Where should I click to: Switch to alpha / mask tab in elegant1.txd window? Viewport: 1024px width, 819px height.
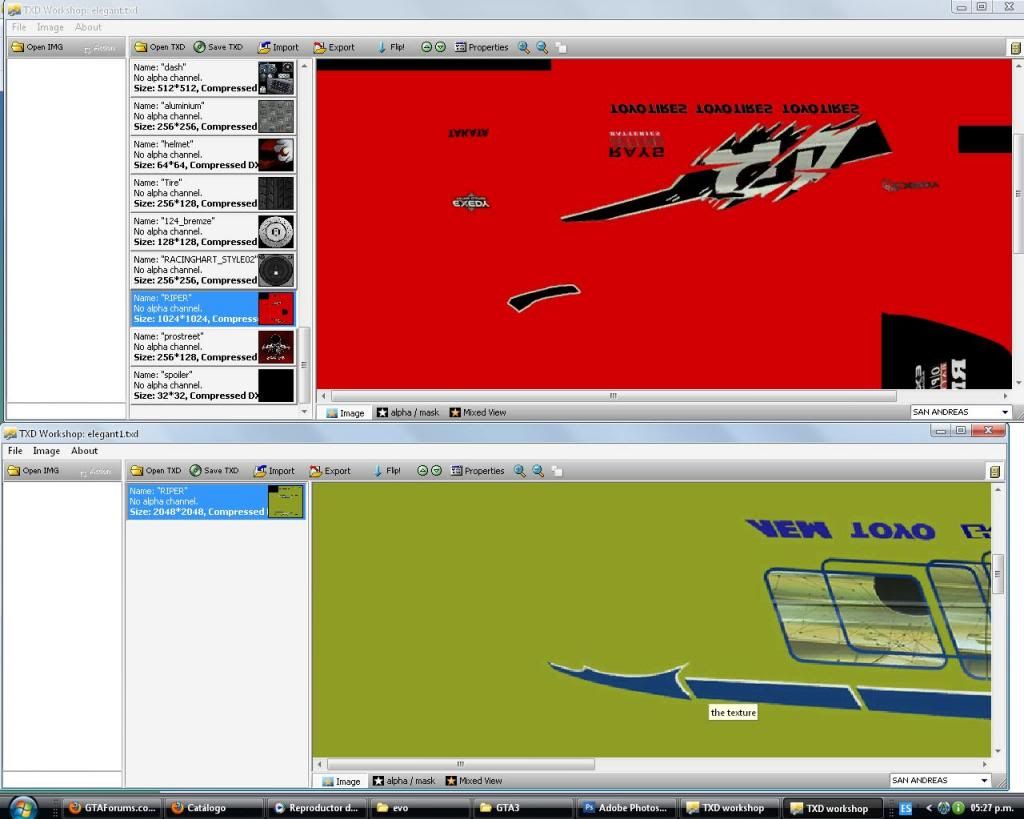pyautogui.click(x=404, y=781)
